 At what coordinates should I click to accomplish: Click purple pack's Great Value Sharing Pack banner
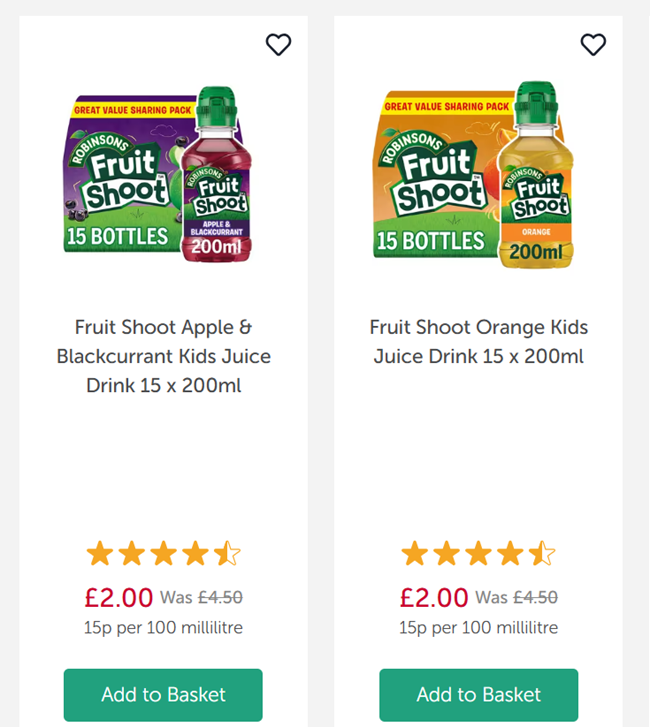pos(127,103)
